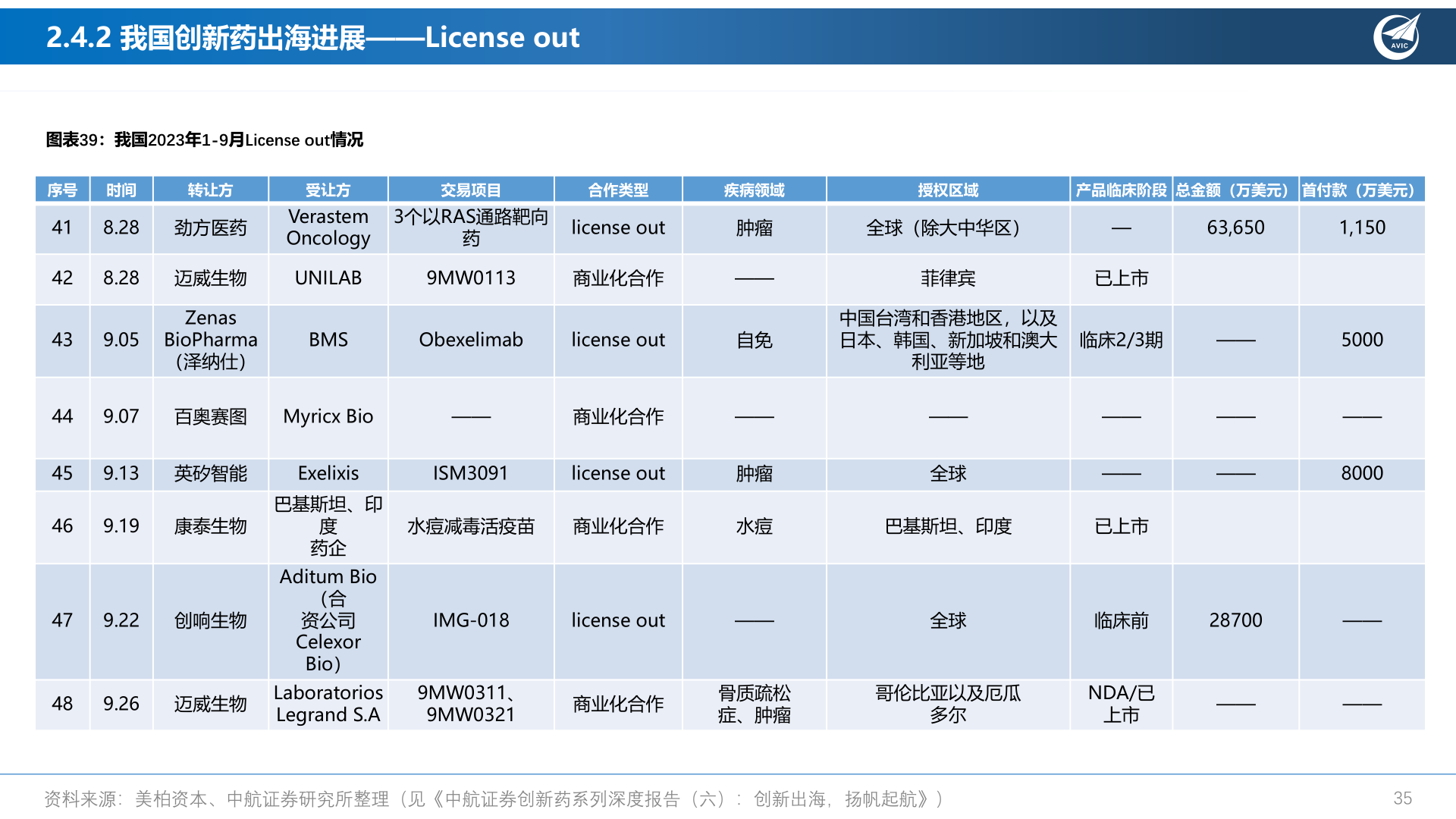
Task: Click the '劲方医药' transferor cell
Action: pyautogui.click(x=210, y=227)
